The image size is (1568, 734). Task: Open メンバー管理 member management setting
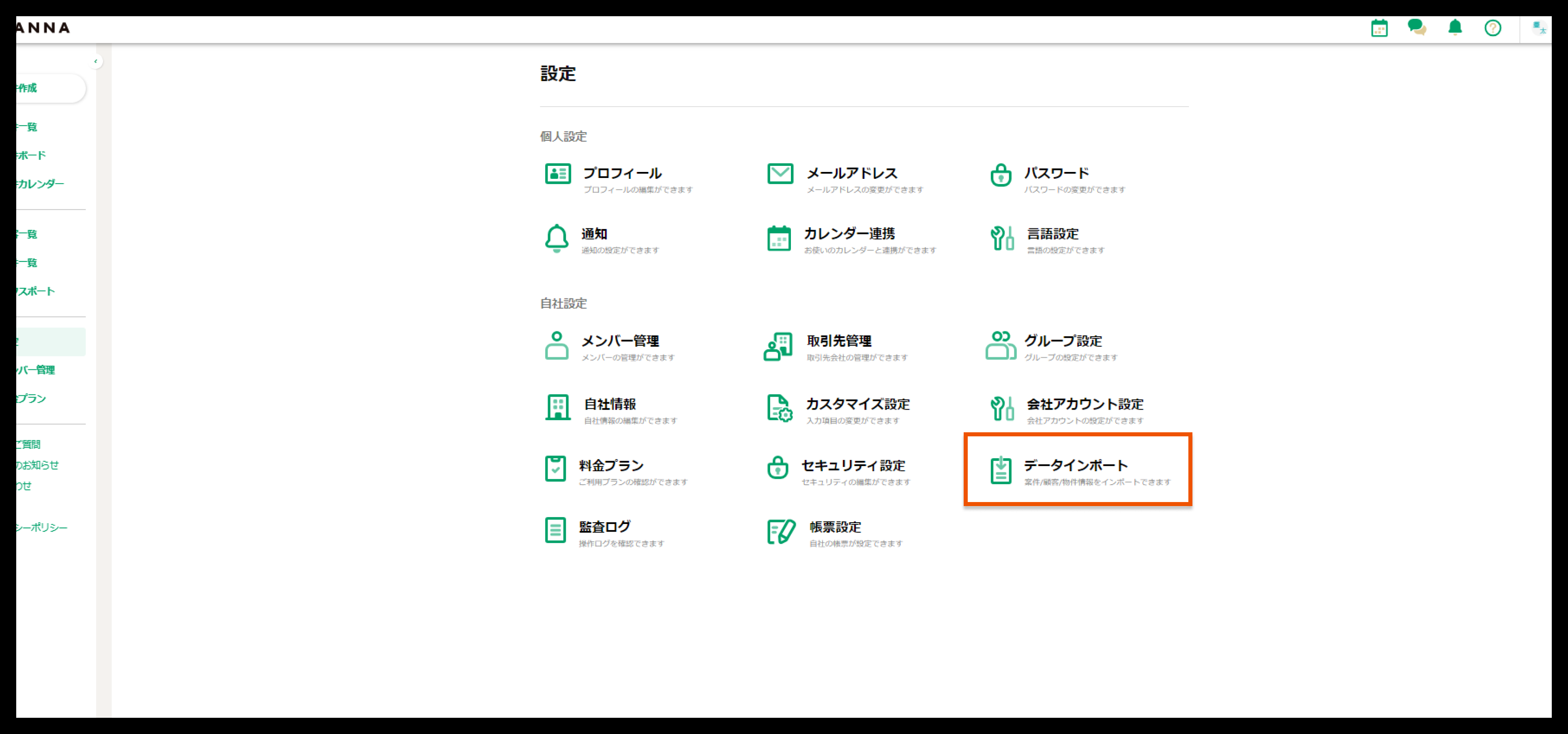(x=620, y=341)
